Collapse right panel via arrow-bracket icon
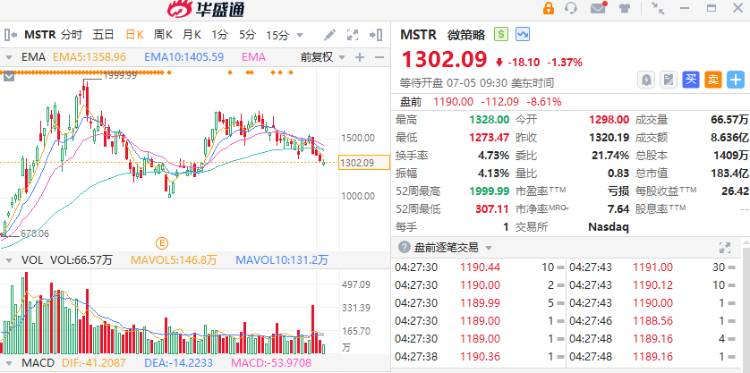This screenshot has height=373, width=750. click(375, 34)
